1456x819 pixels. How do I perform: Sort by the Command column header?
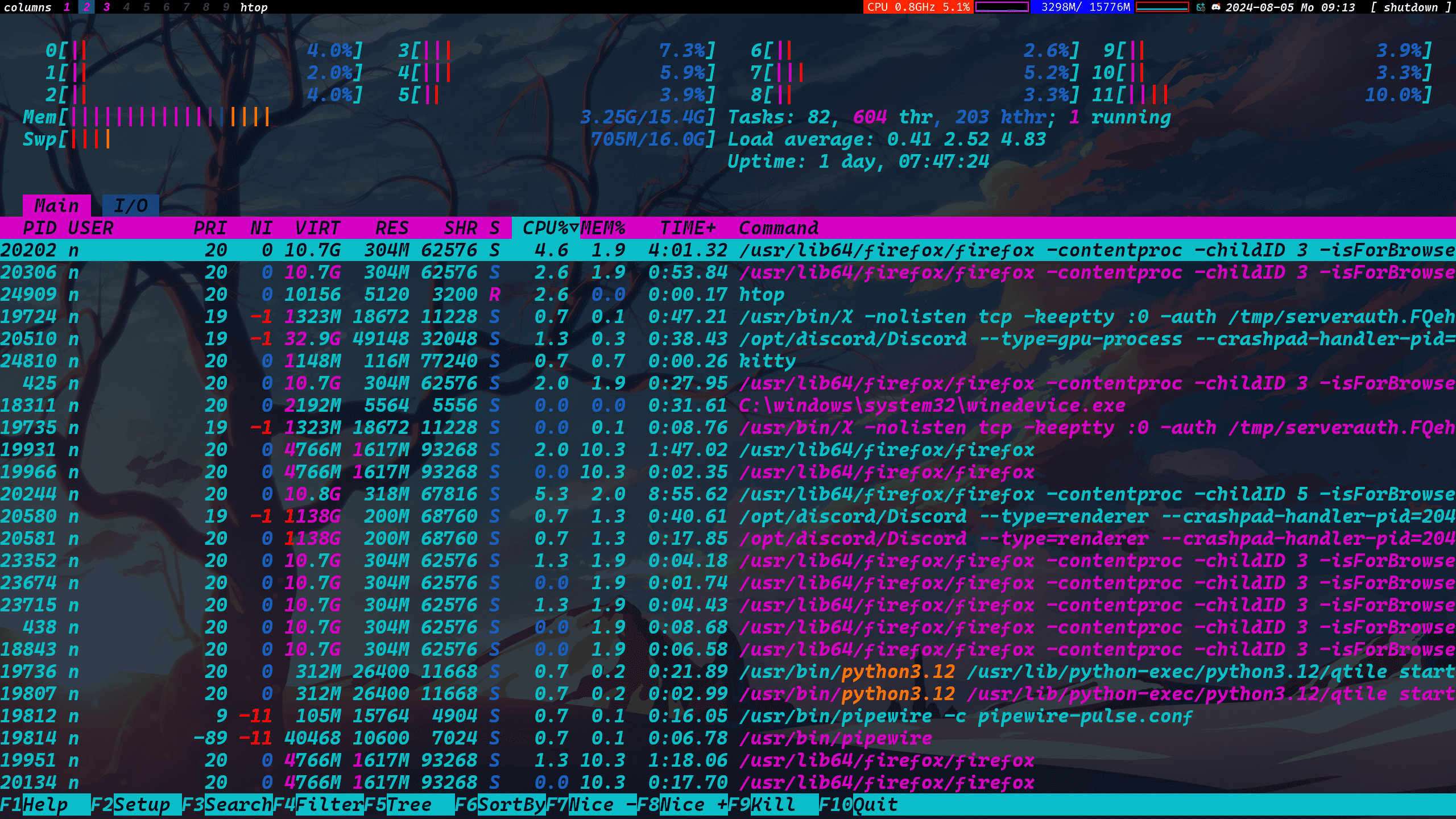click(x=779, y=228)
